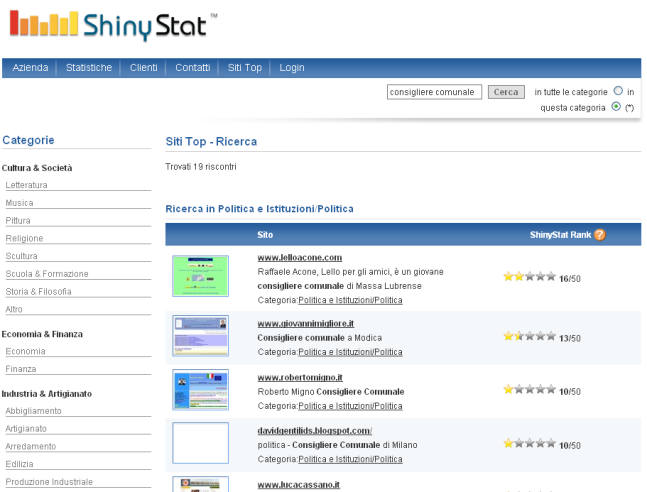The height and width of the screenshot is (492, 647).
Task: Select Artigianato subcategory link
Action: coord(26,428)
